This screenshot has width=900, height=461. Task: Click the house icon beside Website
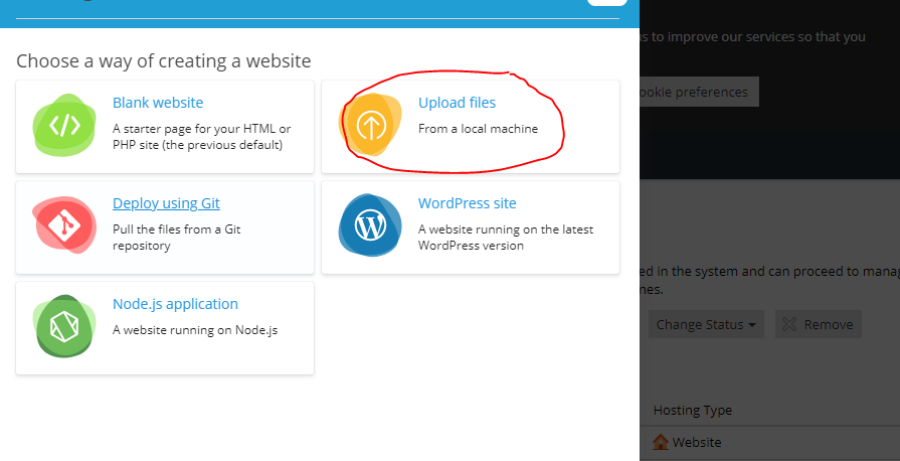660,442
